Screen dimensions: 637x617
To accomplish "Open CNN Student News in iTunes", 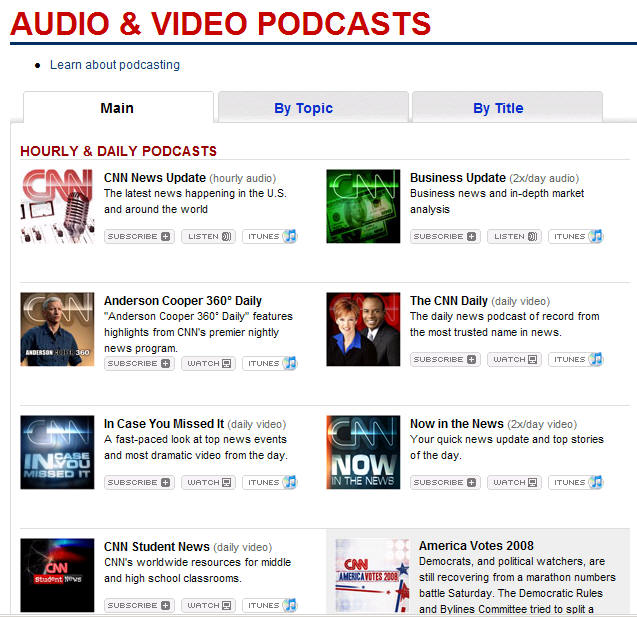I will pyautogui.click(x=270, y=605).
